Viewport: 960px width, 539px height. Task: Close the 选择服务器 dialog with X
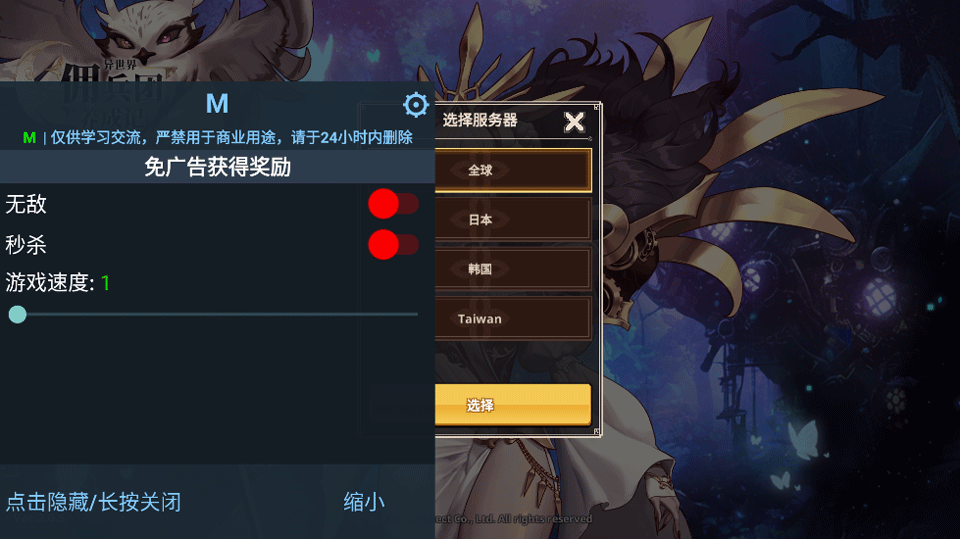(574, 122)
